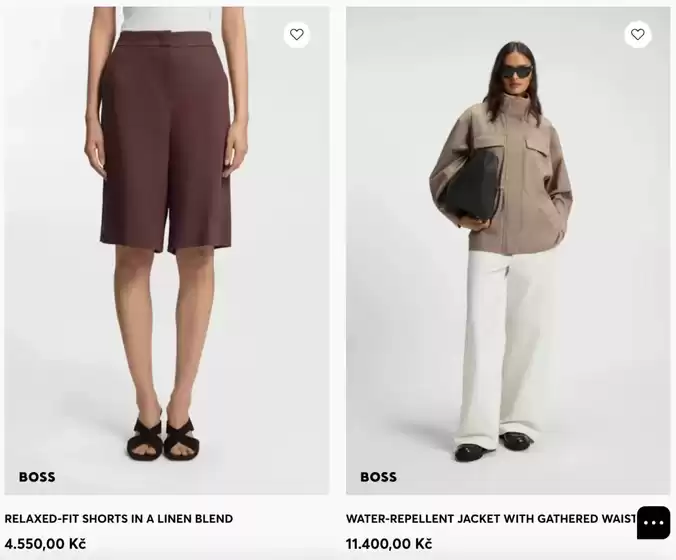The width and height of the screenshot is (676, 560).
Task: Open the water-repellent jacket product image
Action: (x=508, y=250)
